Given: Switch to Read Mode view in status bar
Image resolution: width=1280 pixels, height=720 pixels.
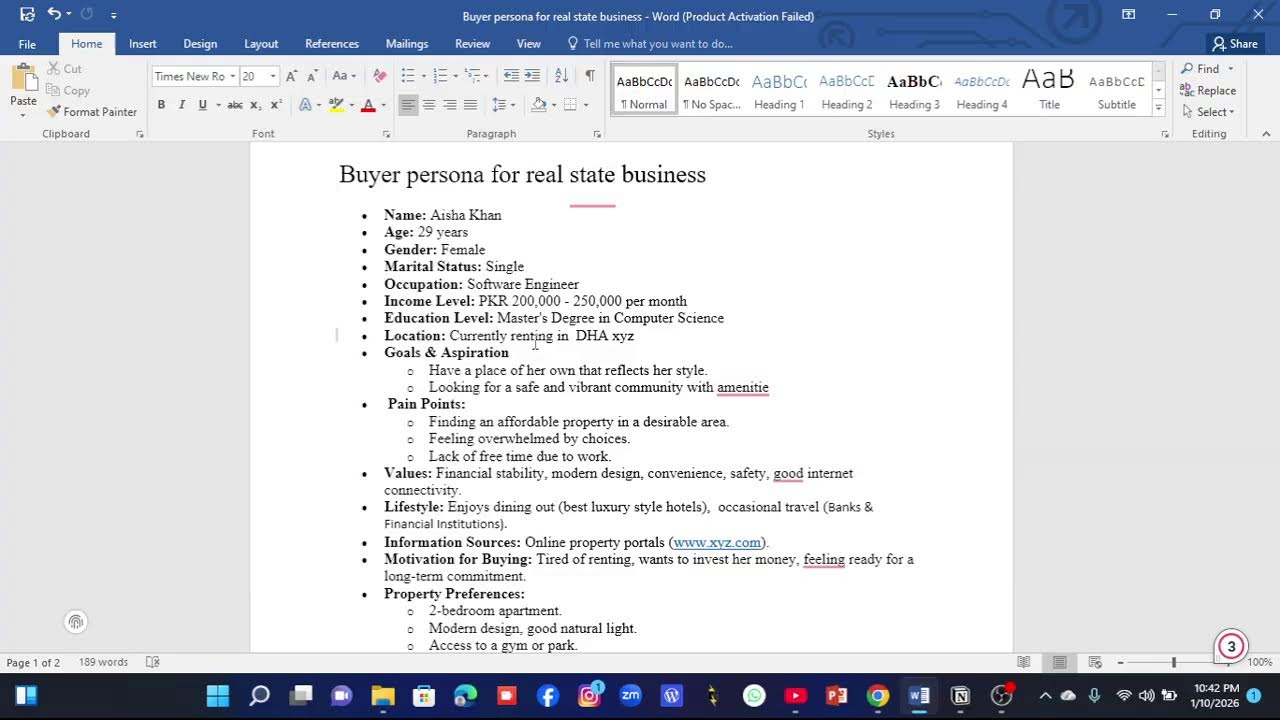Looking at the screenshot, I should 1023,662.
